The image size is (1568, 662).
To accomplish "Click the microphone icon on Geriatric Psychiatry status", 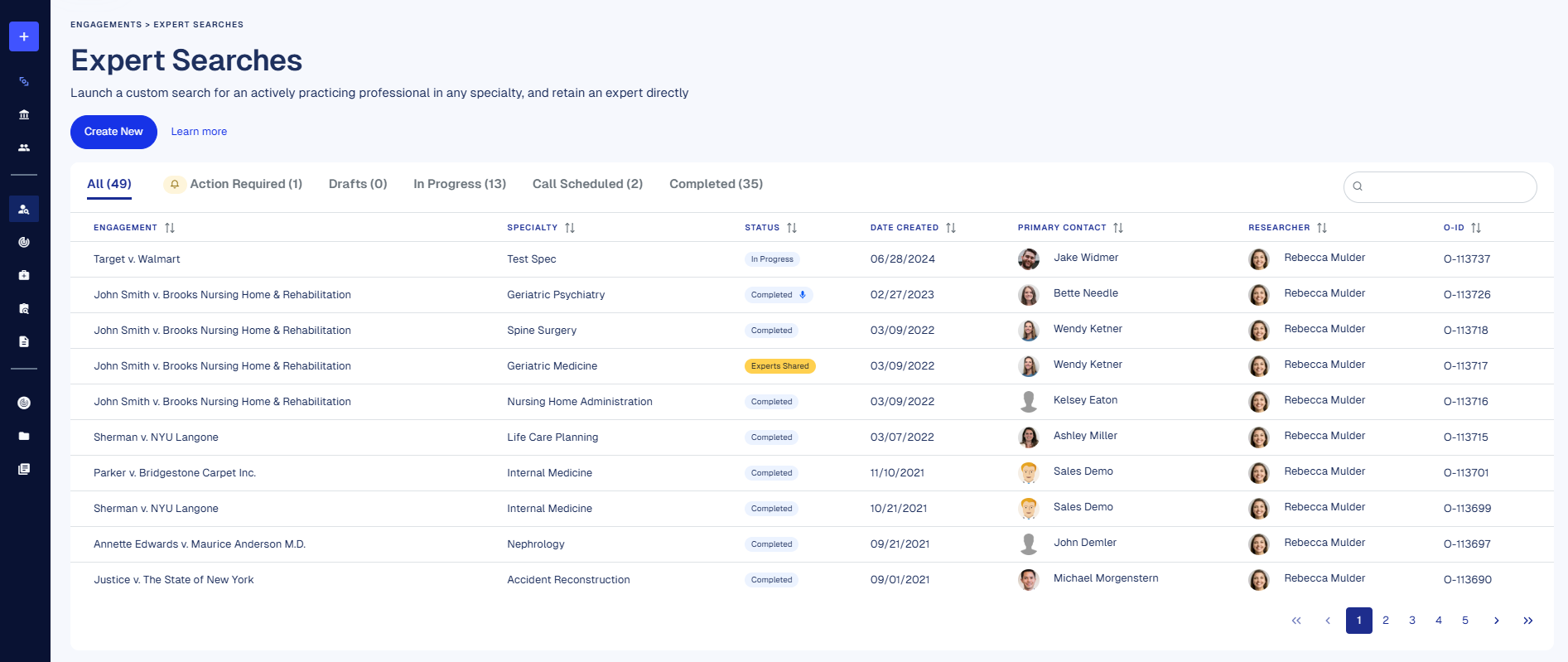I will point(802,295).
